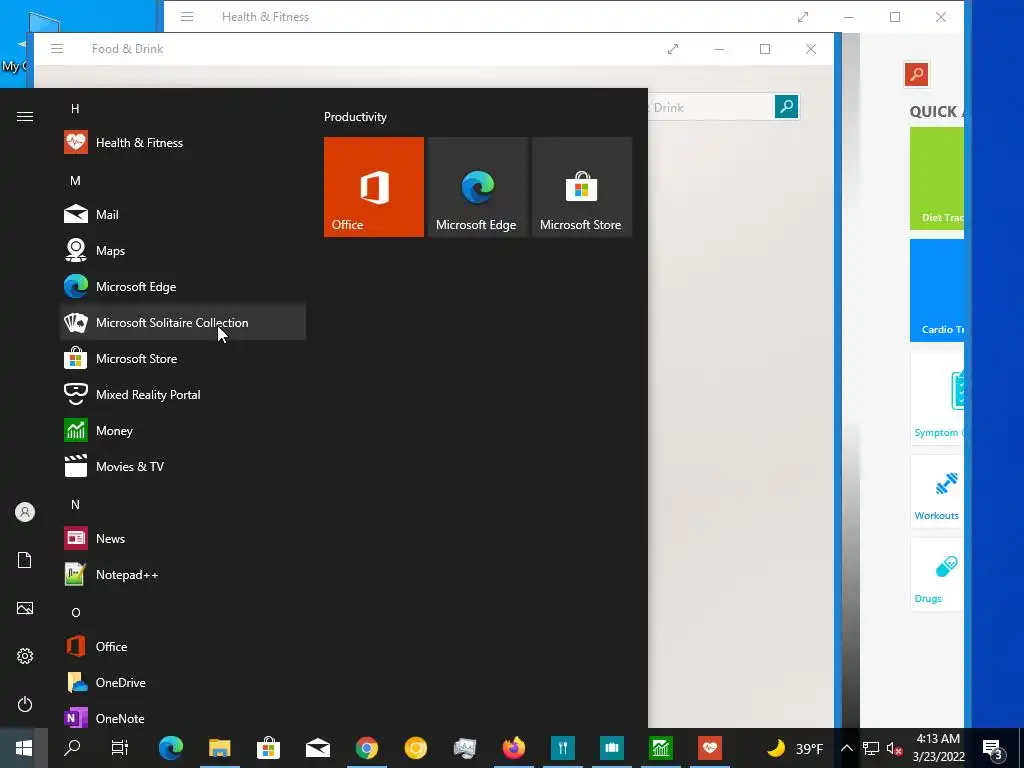The height and width of the screenshot is (768, 1024).
Task: Open Documents from Start sidebar
Action: (x=25, y=560)
